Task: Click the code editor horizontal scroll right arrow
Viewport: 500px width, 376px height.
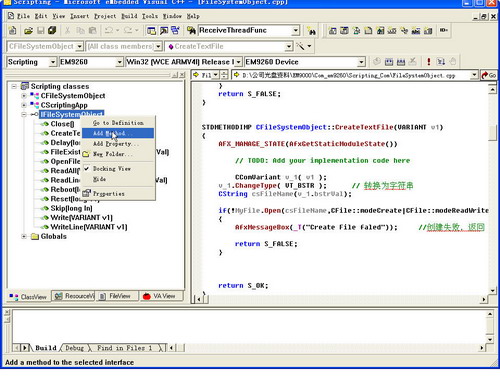Action: 483,299
